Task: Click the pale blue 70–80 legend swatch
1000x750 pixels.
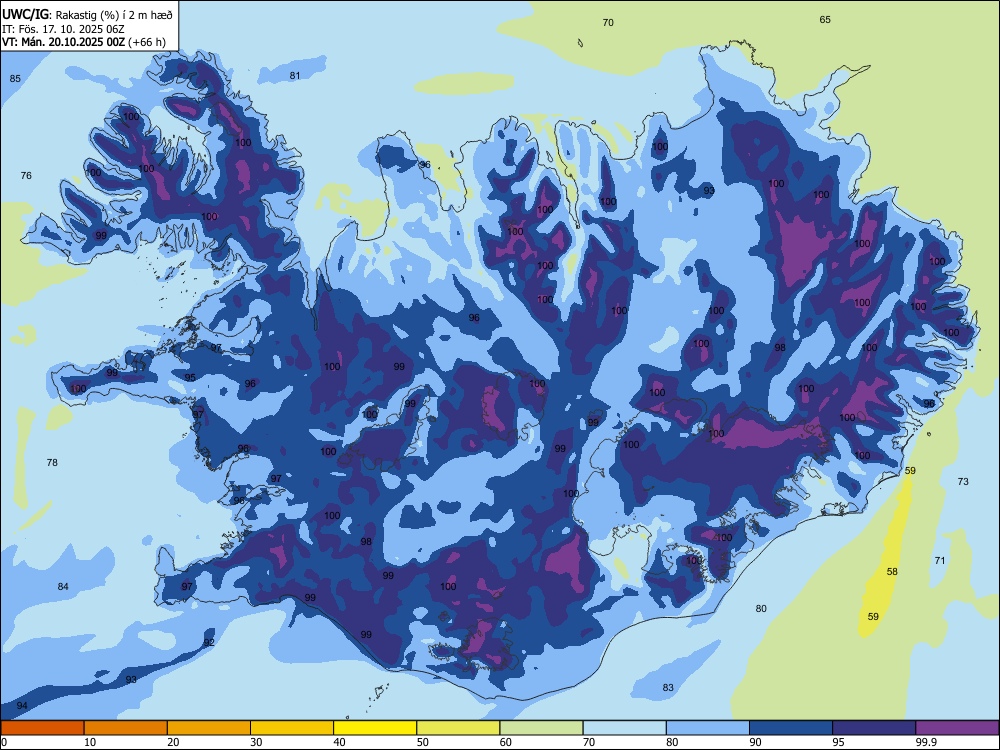Action: [624, 728]
